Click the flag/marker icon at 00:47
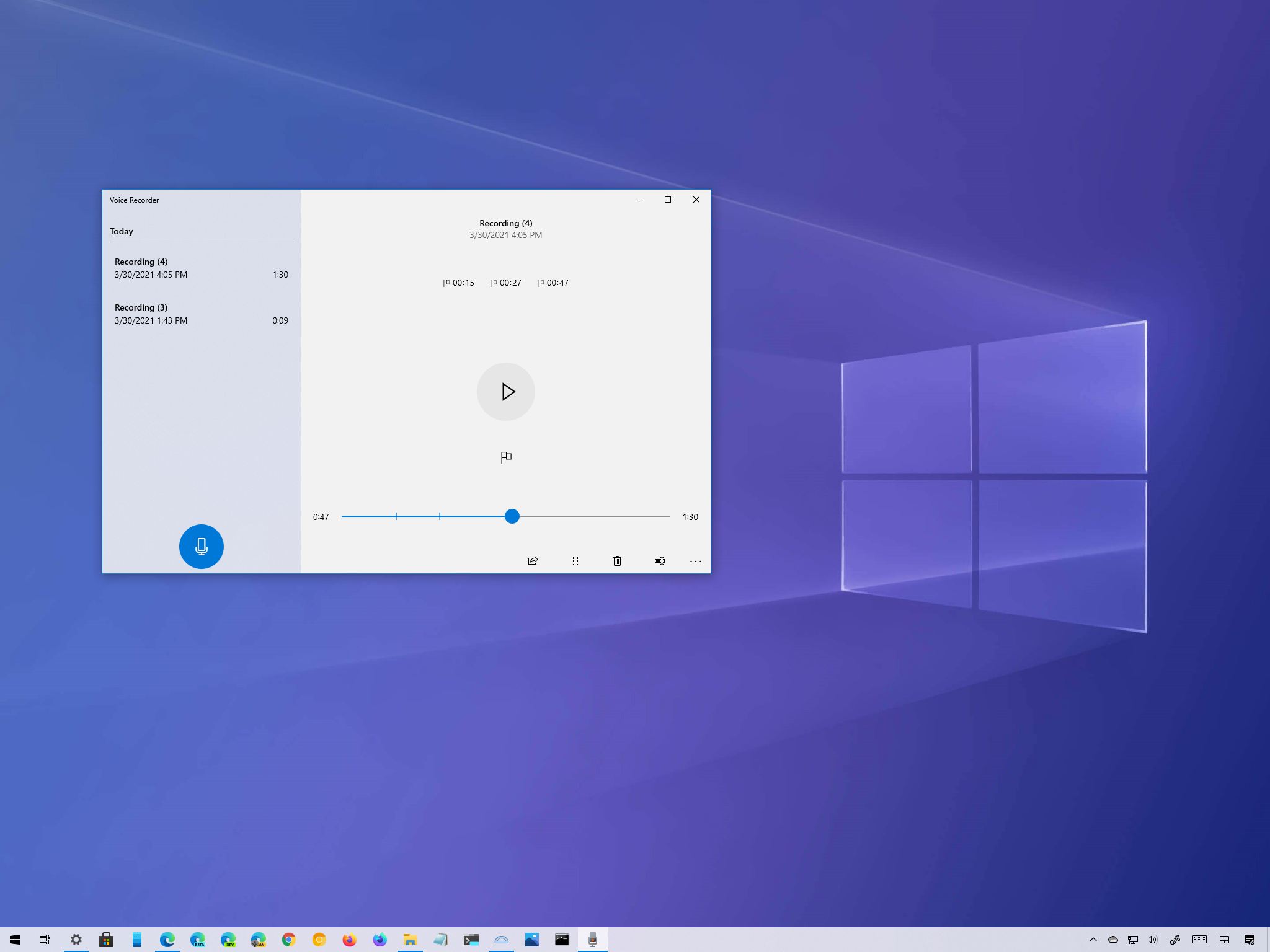The image size is (1270, 952). pos(540,282)
